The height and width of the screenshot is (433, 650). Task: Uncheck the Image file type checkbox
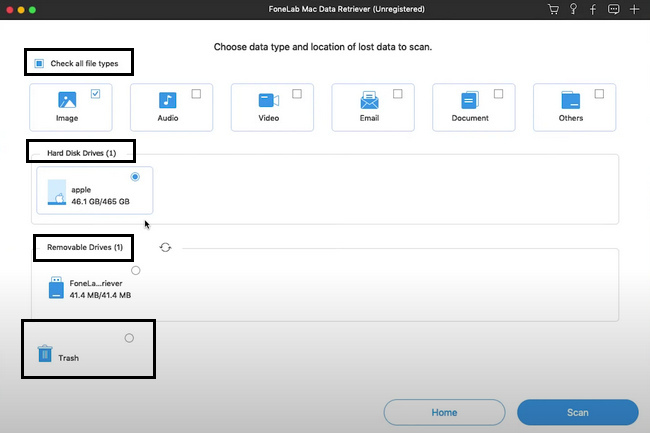tap(95, 94)
